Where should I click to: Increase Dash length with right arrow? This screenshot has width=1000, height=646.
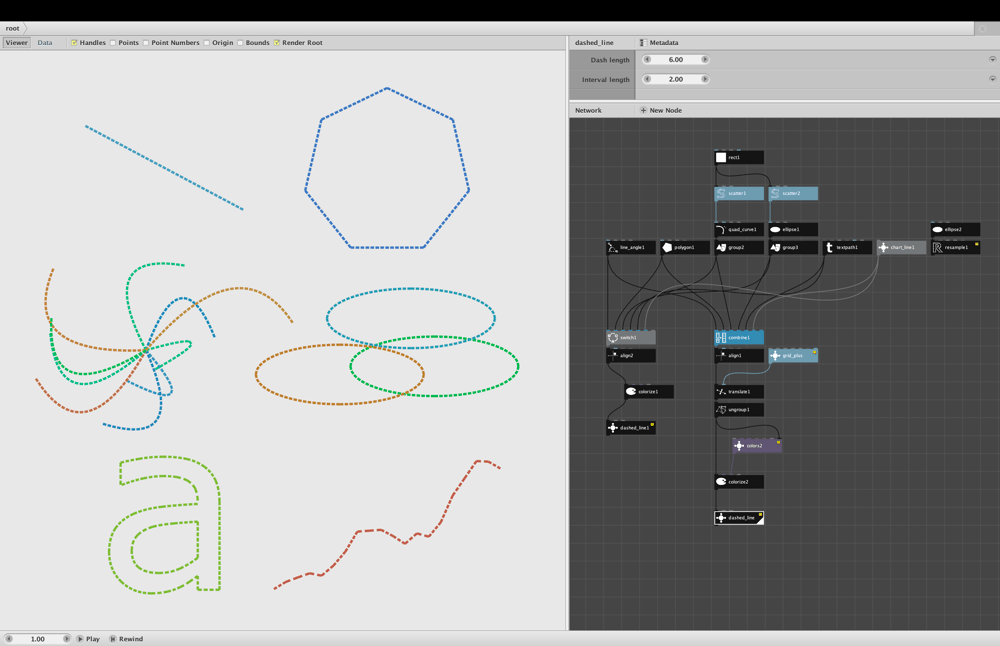(705, 59)
